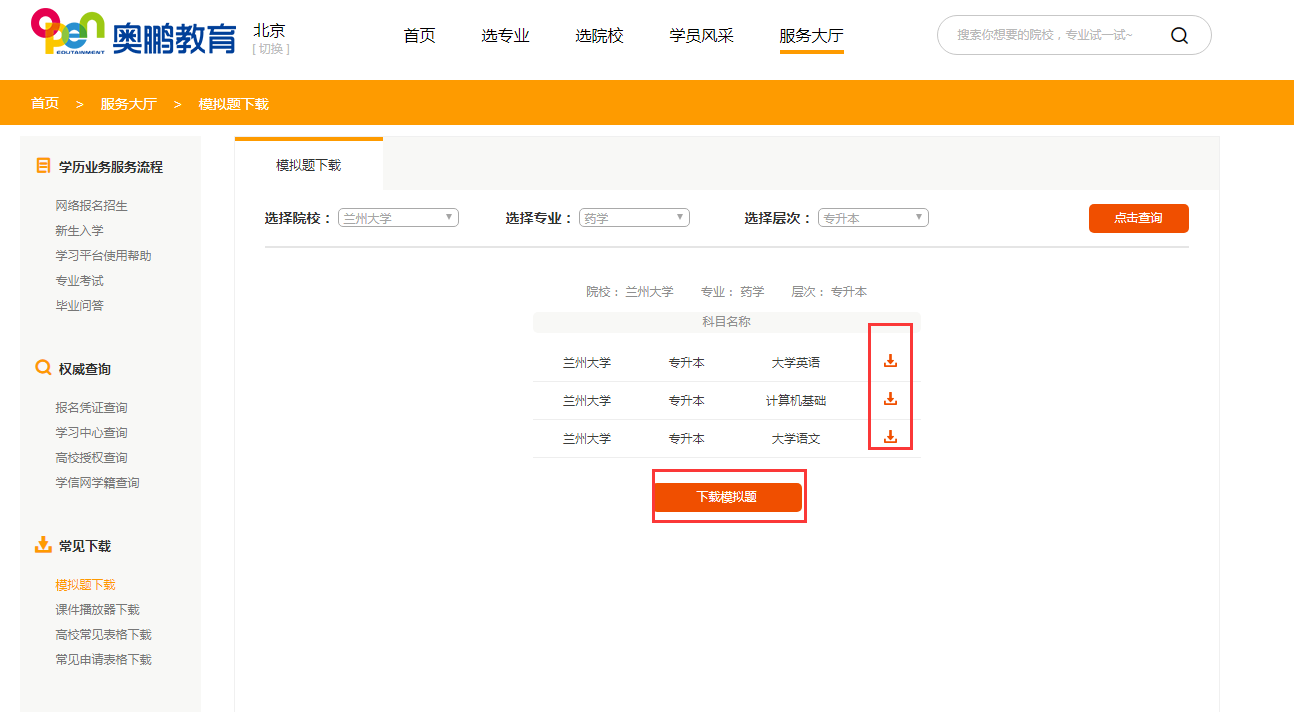Click the 点击查询 query button

click(1138, 218)
